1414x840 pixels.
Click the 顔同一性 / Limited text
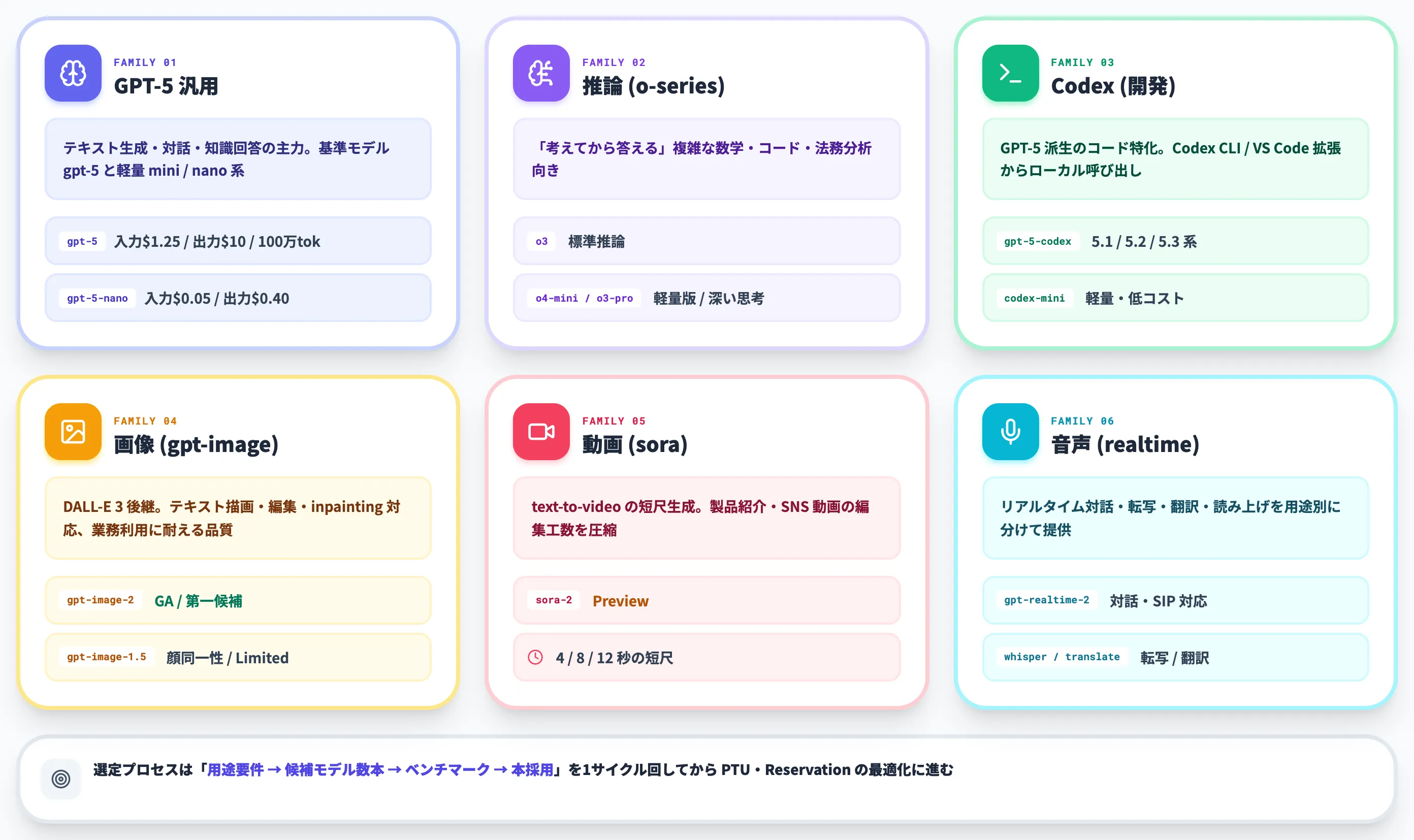tap(227, 658)
